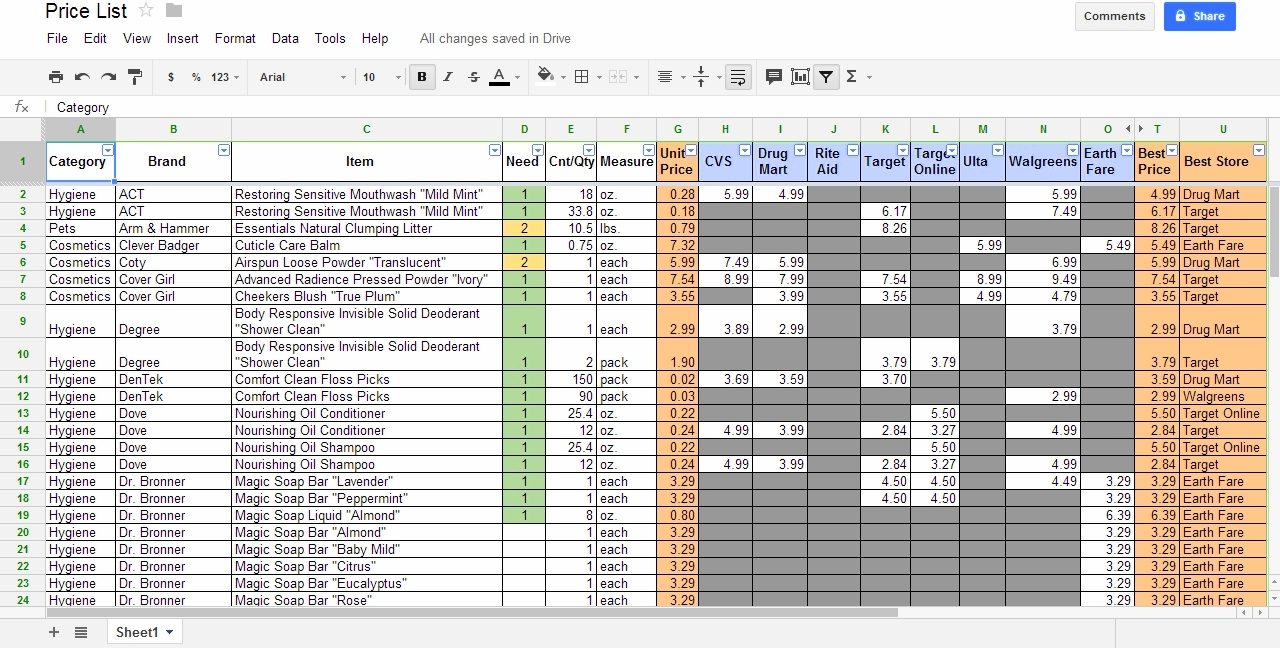Open the View menu
Screen dimensions: 1280x648
(137, 38)
